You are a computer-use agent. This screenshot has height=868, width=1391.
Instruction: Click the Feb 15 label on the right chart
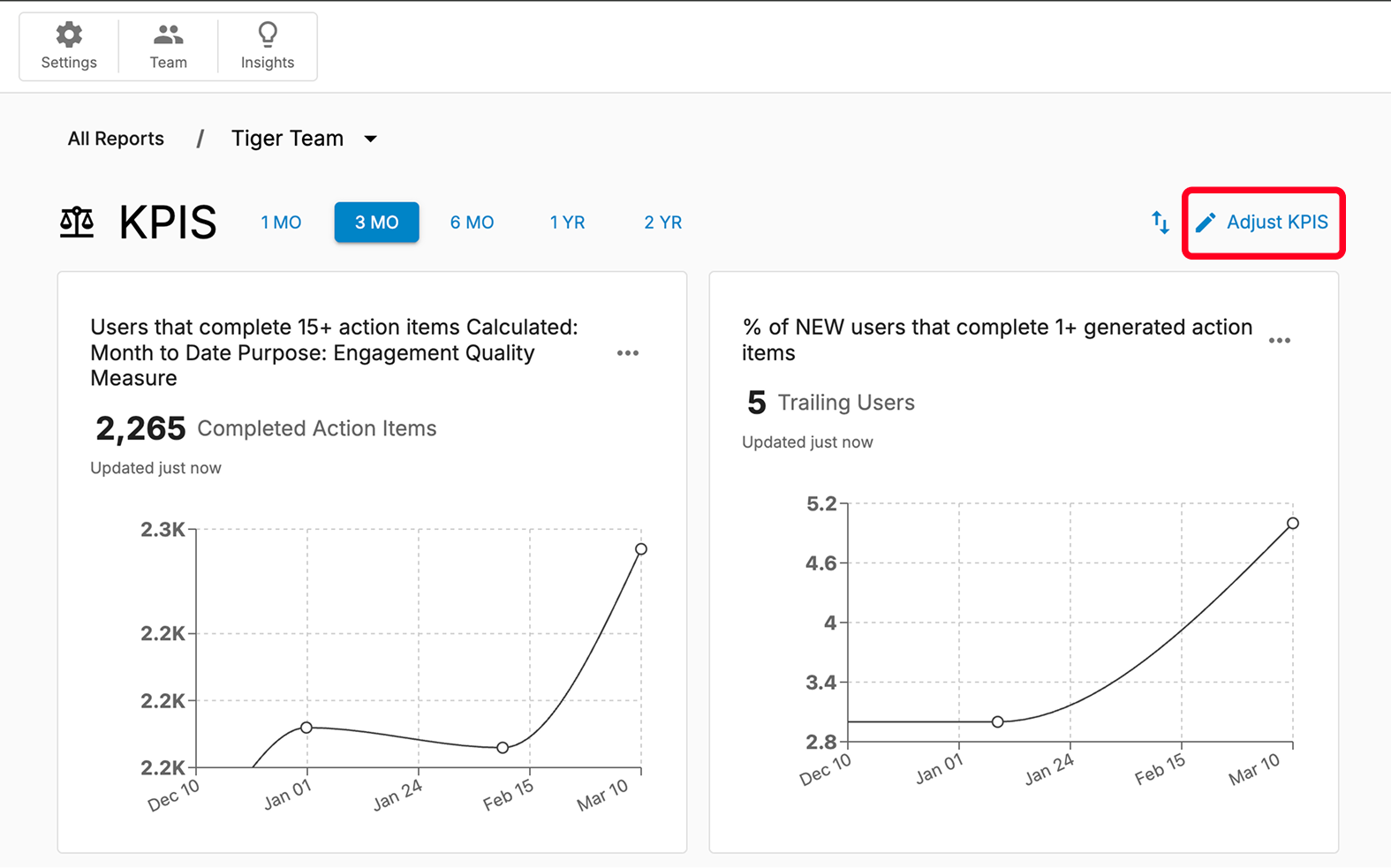pyautogui.click(x=1160, y=769)
